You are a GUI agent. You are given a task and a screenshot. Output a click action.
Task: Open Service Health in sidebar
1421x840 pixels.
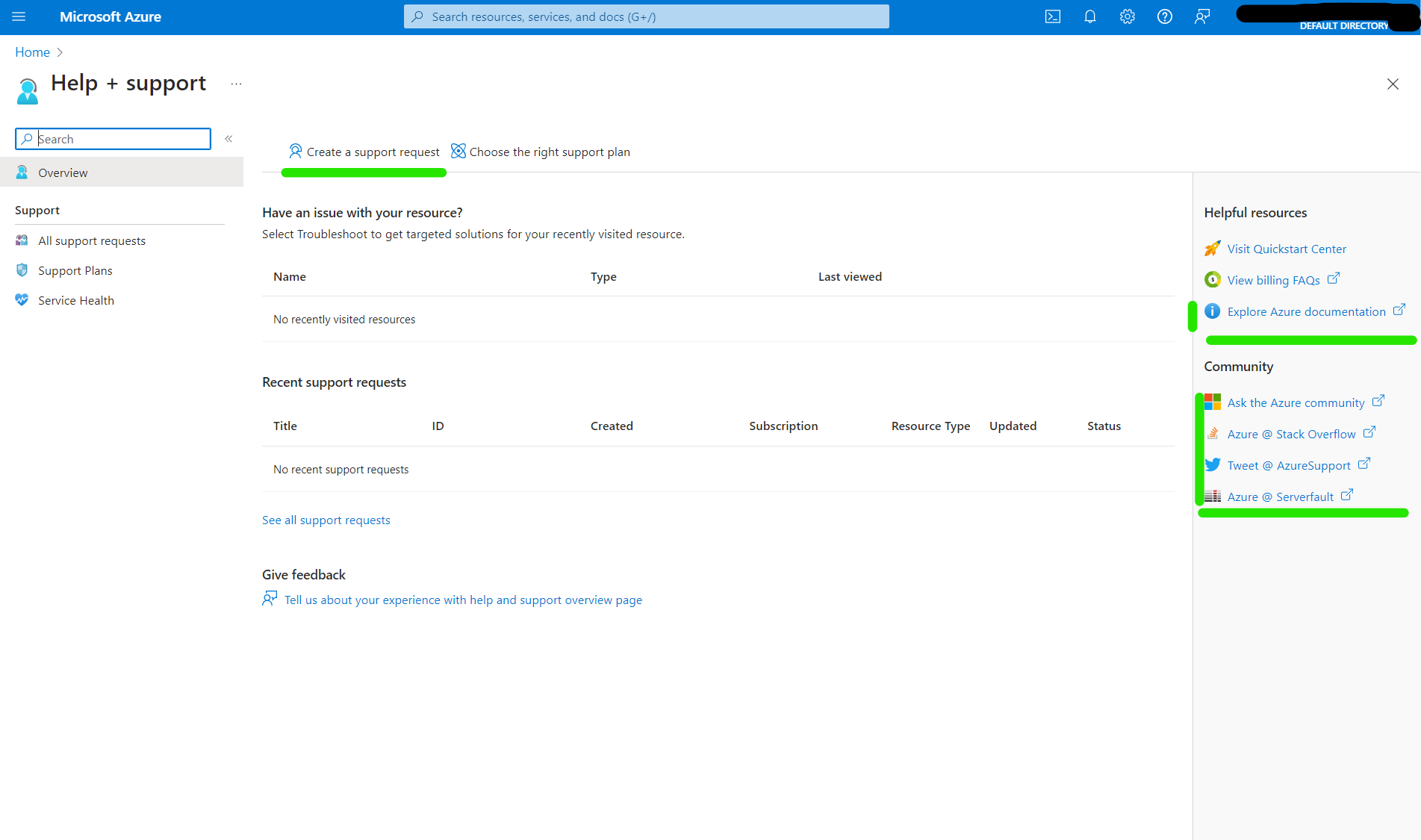pyautogui.click(x=76, y=300)
